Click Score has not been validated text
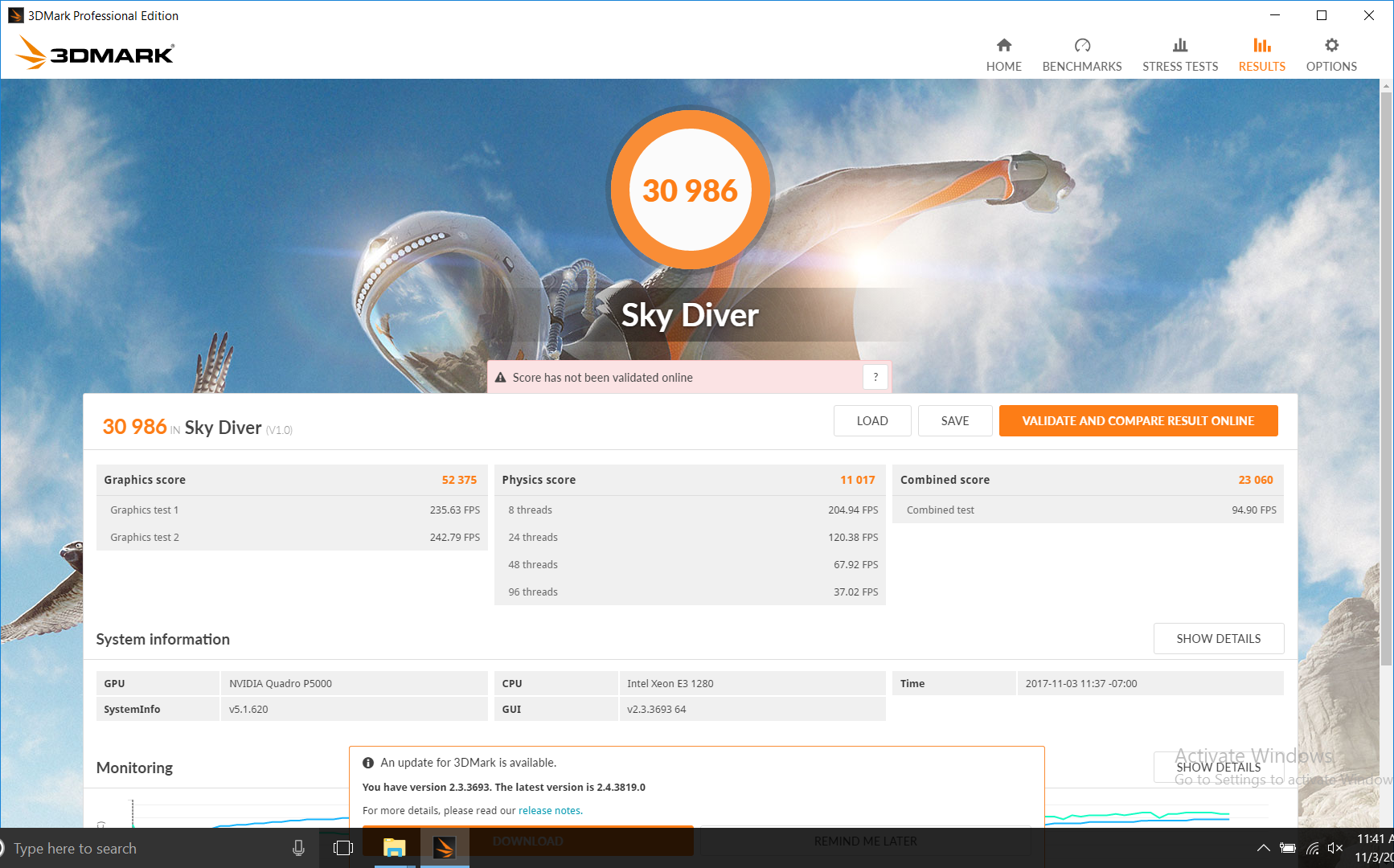Screen dimensions: 1394x868 (603, 378)
